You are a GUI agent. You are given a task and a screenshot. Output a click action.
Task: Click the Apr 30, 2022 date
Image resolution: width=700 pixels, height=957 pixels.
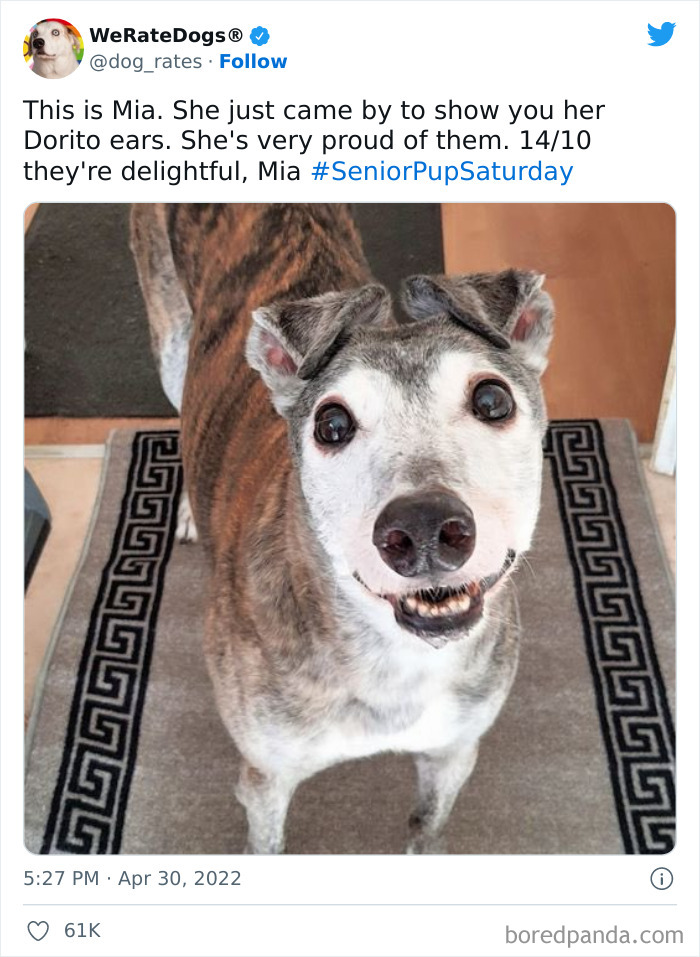(x=179, y=878)
